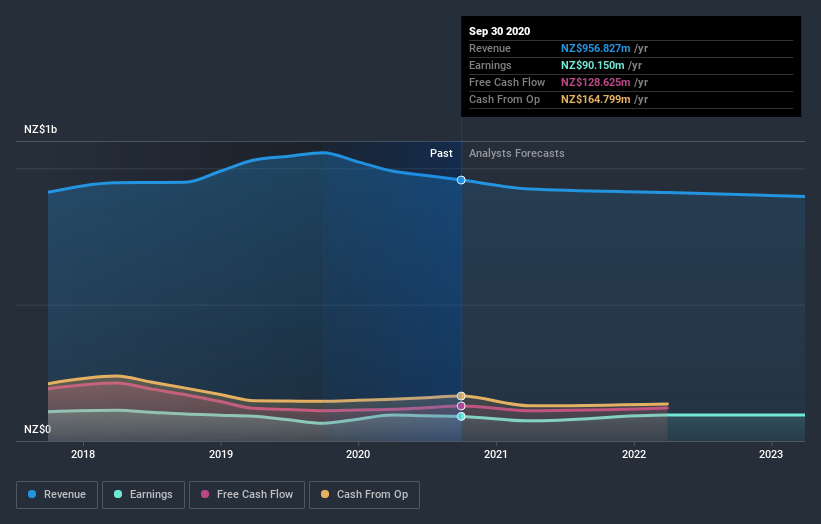Click the Earnings teal data point marker
The width and height of the screenshot is (821, 524).
click(461, 416)
